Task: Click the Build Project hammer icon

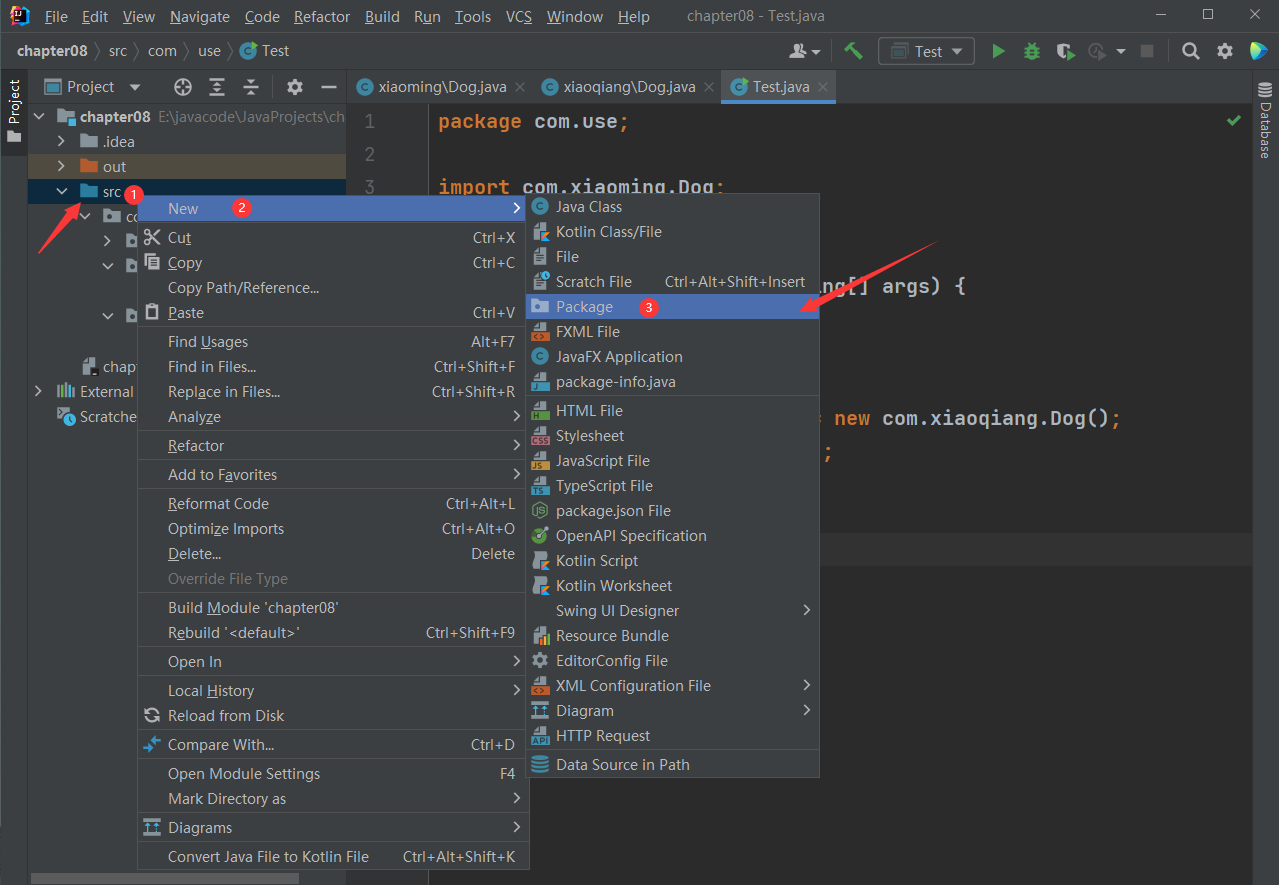Action: click(x=853, y=51)
